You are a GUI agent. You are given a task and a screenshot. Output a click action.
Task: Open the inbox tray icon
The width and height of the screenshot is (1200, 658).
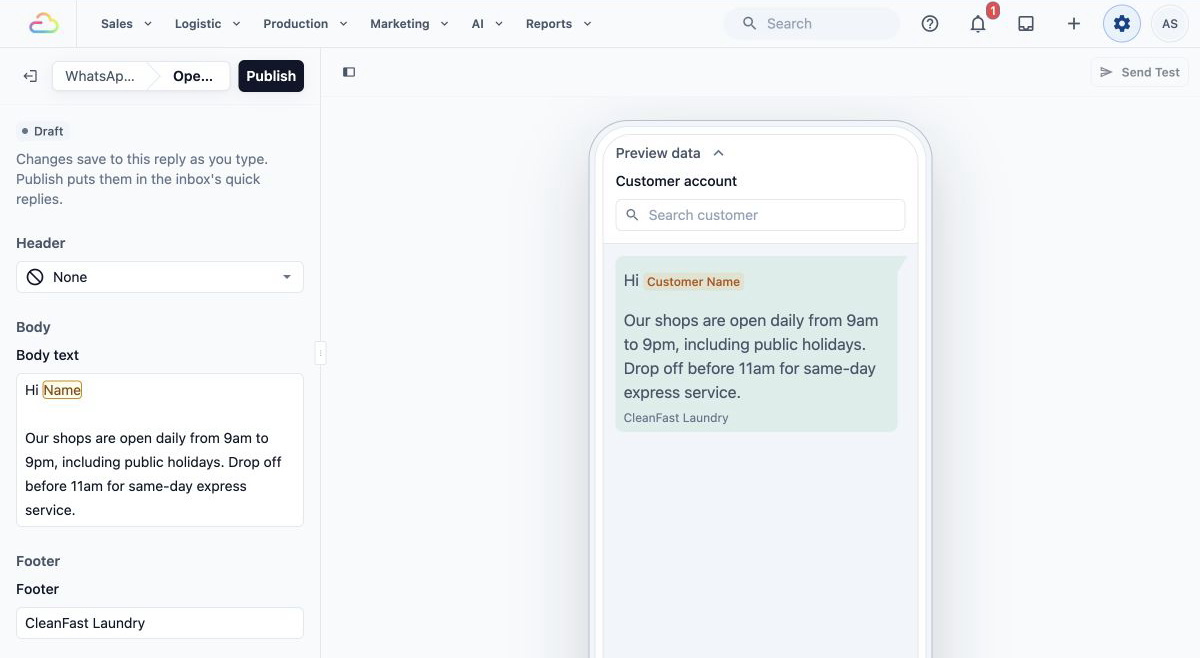[1026, 23]
